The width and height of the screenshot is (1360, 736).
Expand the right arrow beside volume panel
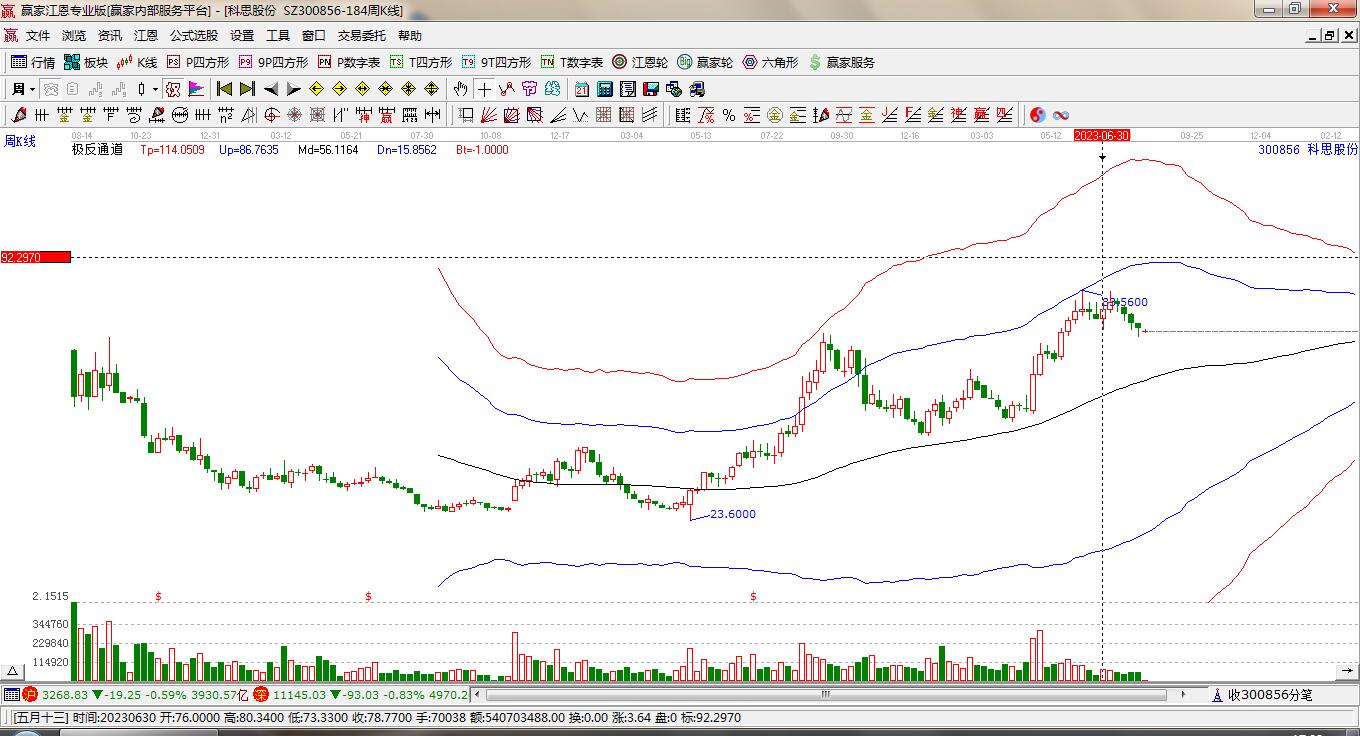1349,673
